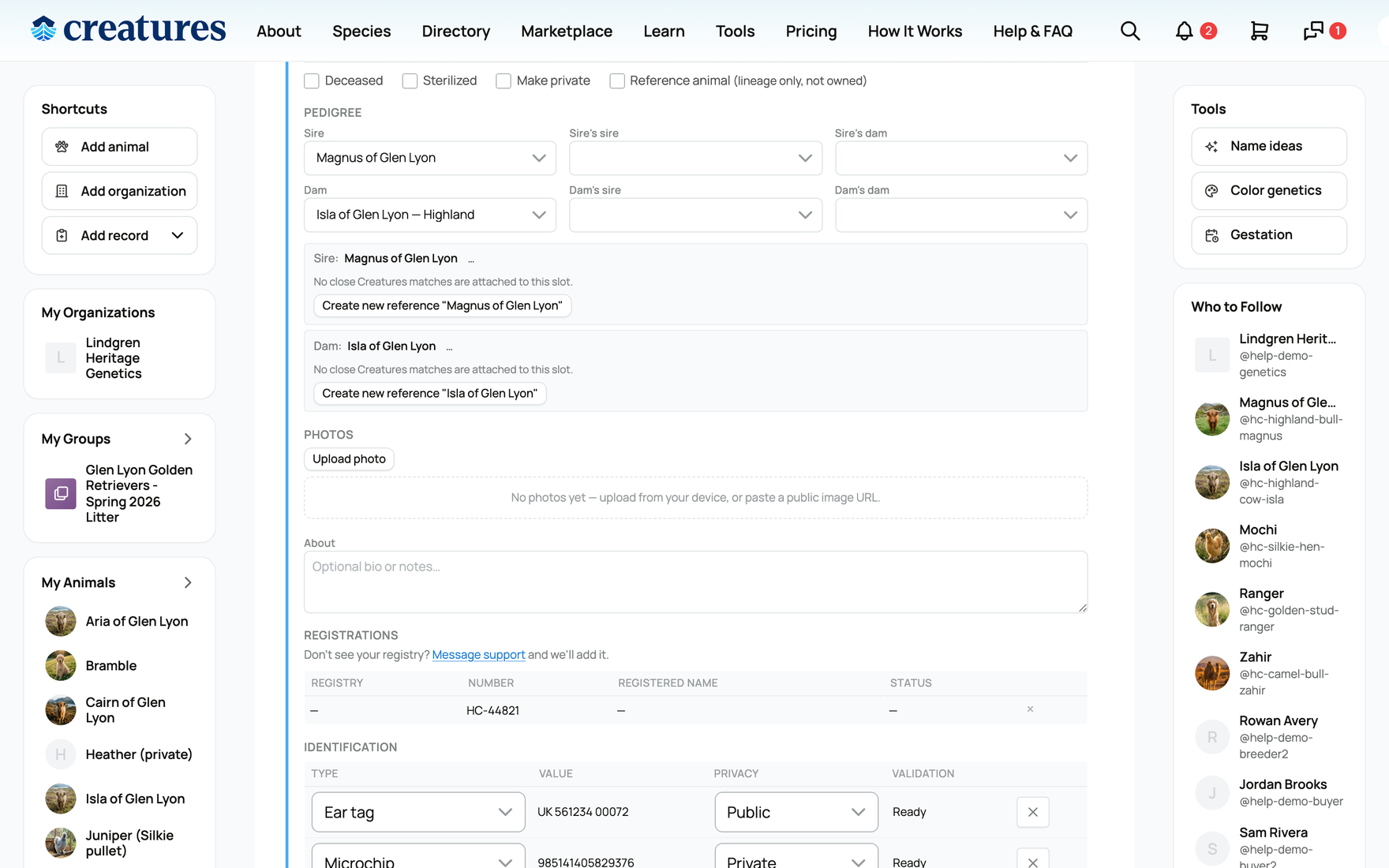Open the Sire's sire dropdown

point(695,158)
